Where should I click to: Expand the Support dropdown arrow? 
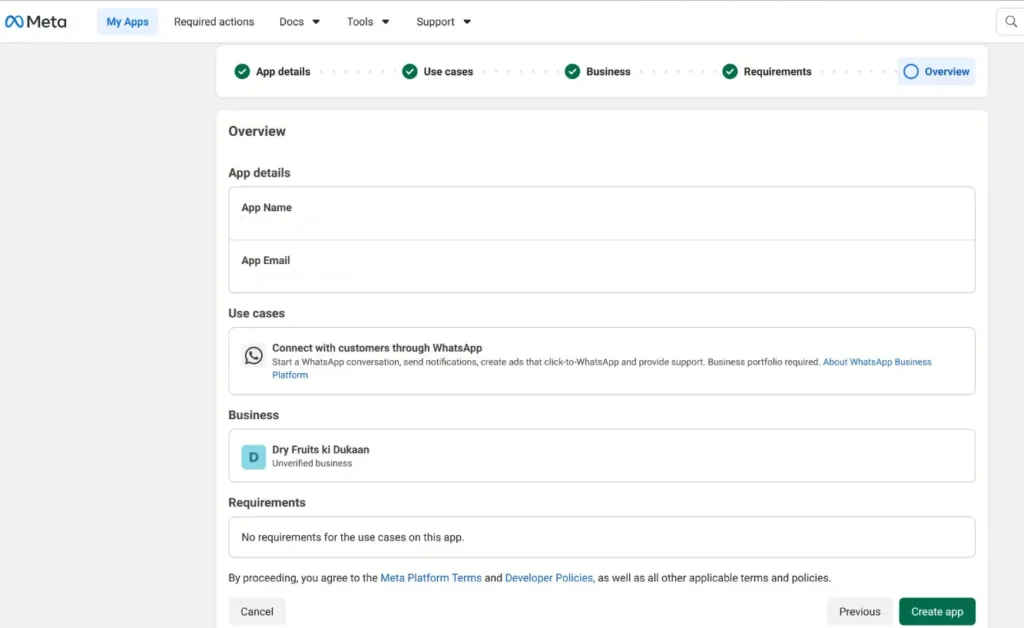pos(467,22)
